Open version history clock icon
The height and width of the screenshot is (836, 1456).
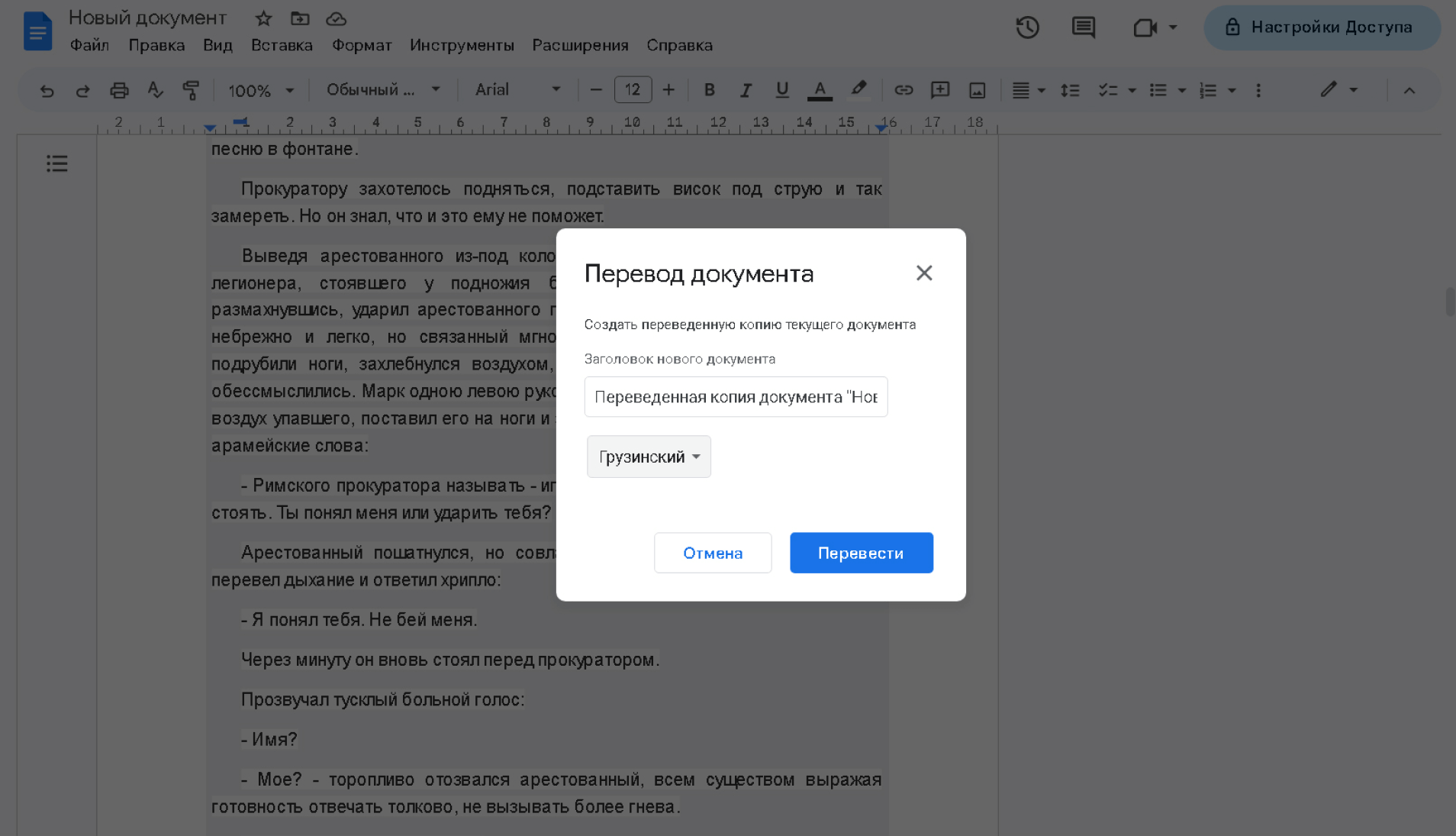1027,27
